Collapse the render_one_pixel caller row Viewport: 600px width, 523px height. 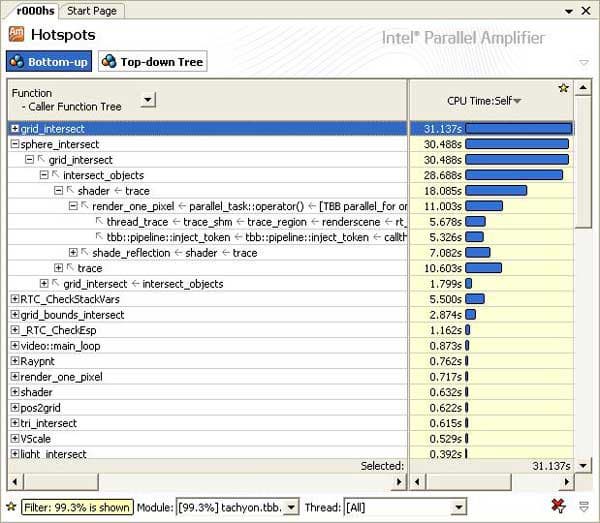click(73, 206)
